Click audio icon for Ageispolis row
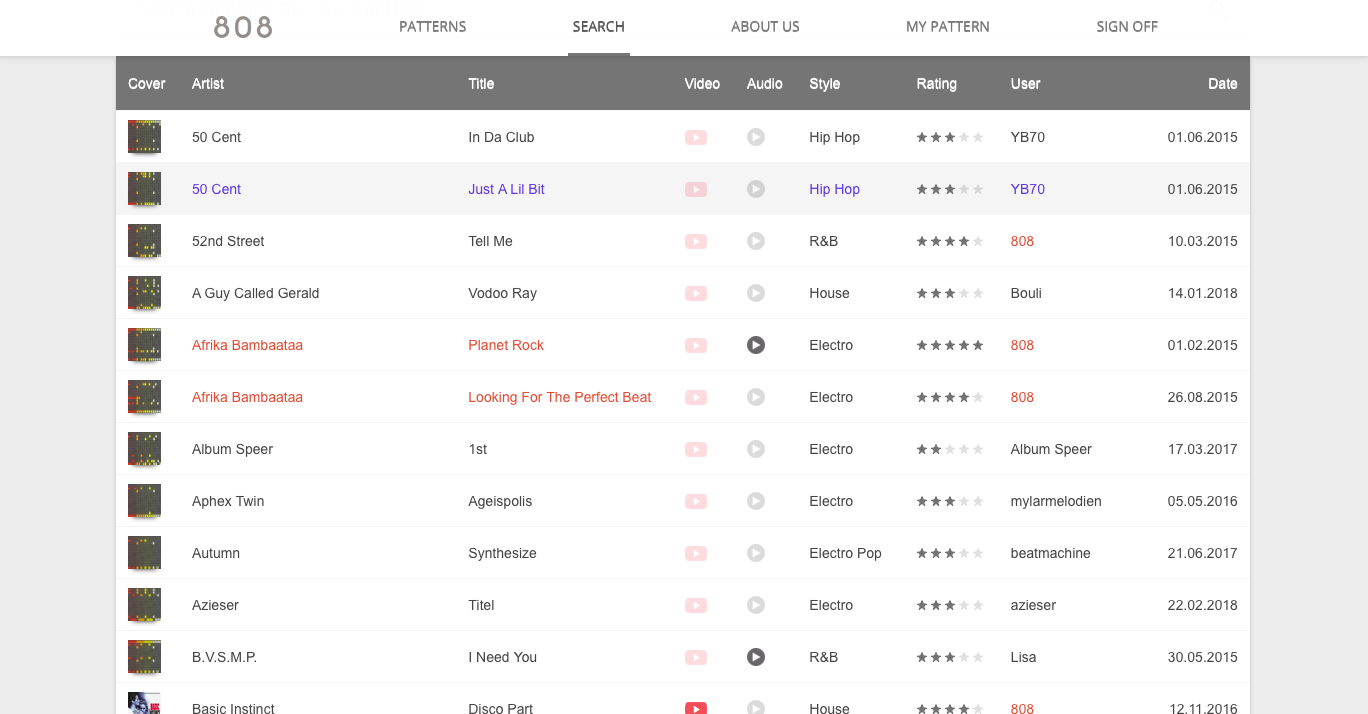This screenshot has width=1368, height=714. pos(756,501)
